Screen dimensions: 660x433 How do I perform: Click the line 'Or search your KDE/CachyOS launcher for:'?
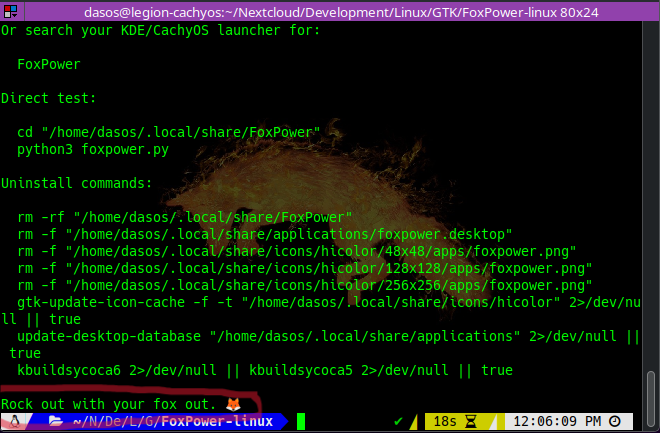pyautogui.click(x=160, y=30)
